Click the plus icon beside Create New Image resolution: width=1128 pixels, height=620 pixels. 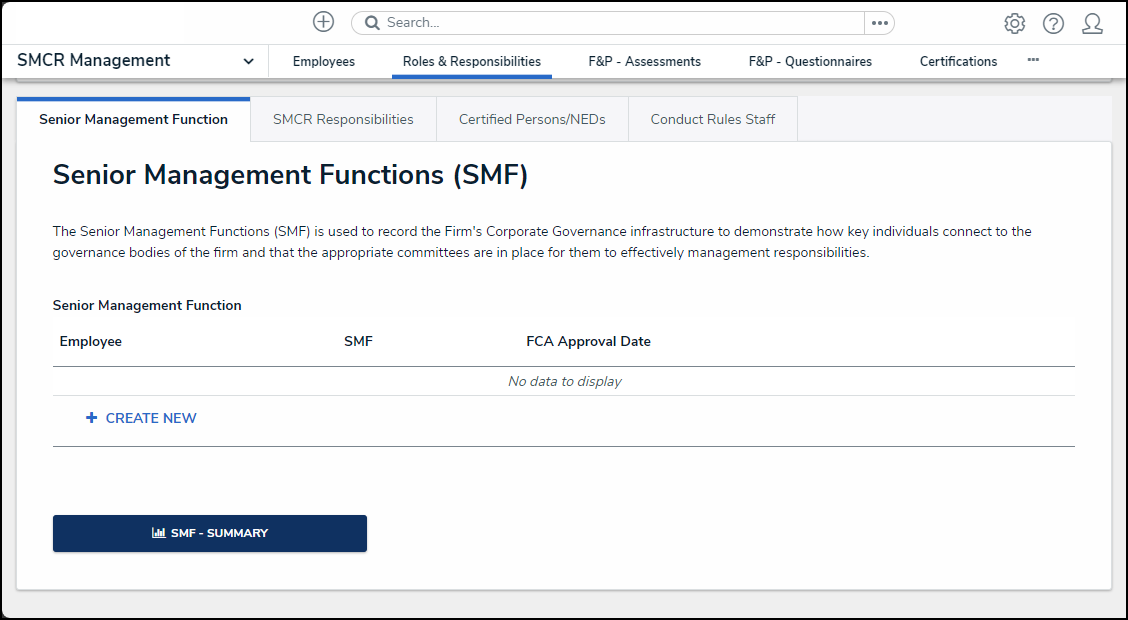coord(91,418)
